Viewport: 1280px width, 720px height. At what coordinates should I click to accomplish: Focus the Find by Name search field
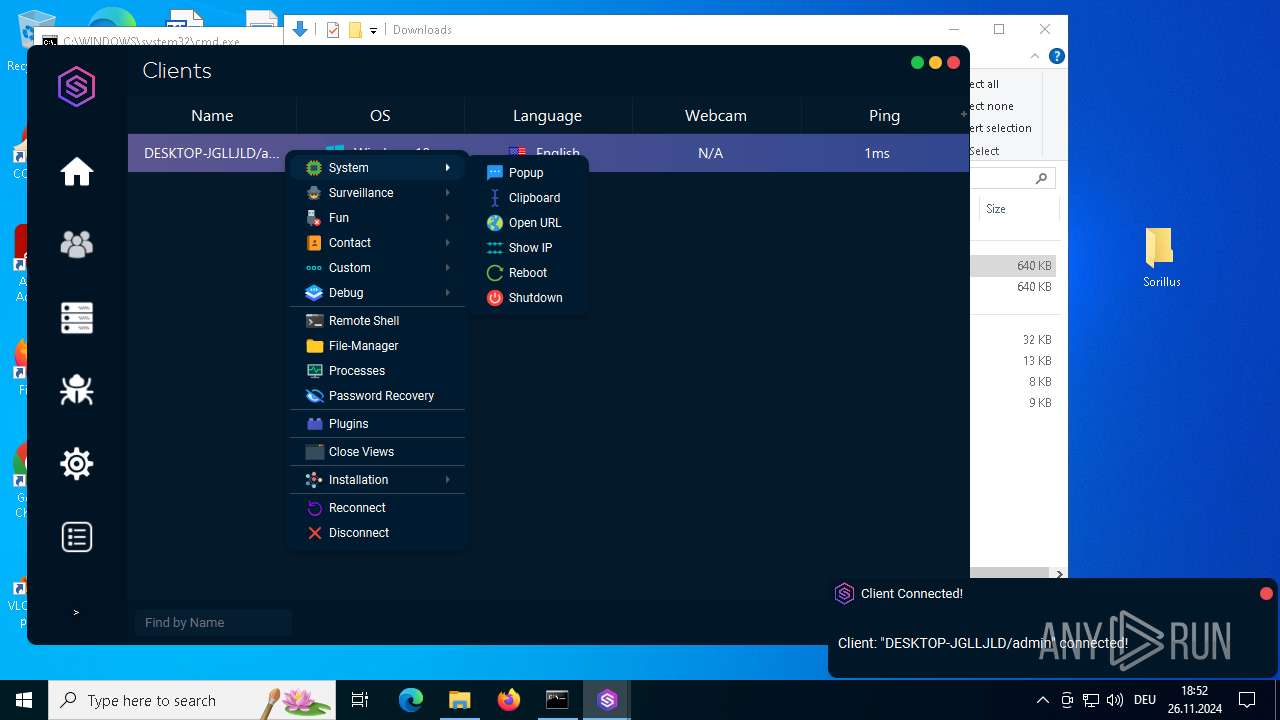coord(213,623)
